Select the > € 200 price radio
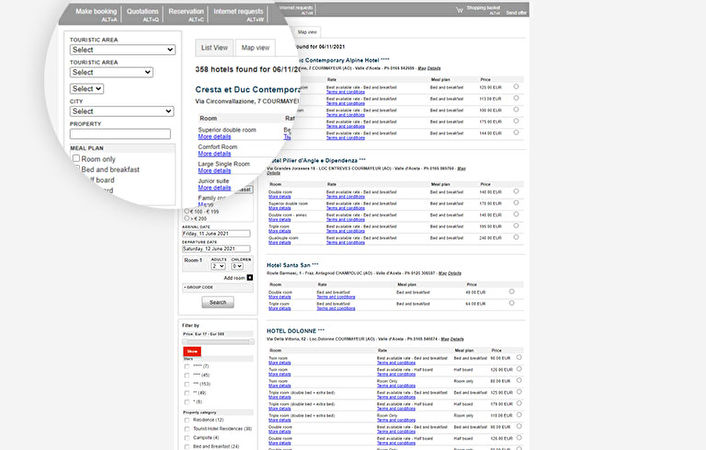 [186, 218]
